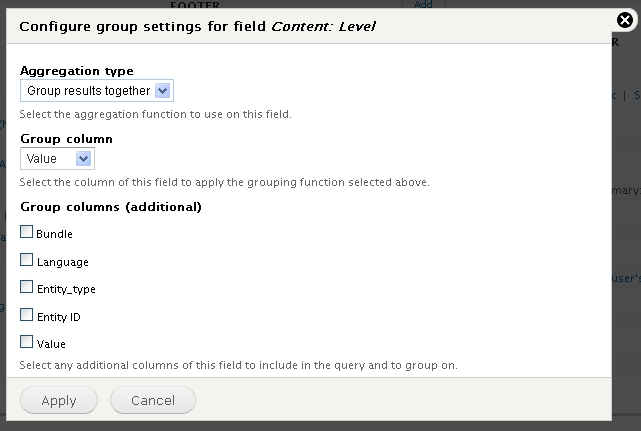
Task: Click the dialog title Content: Level
Action: click(x=323, y=27)
